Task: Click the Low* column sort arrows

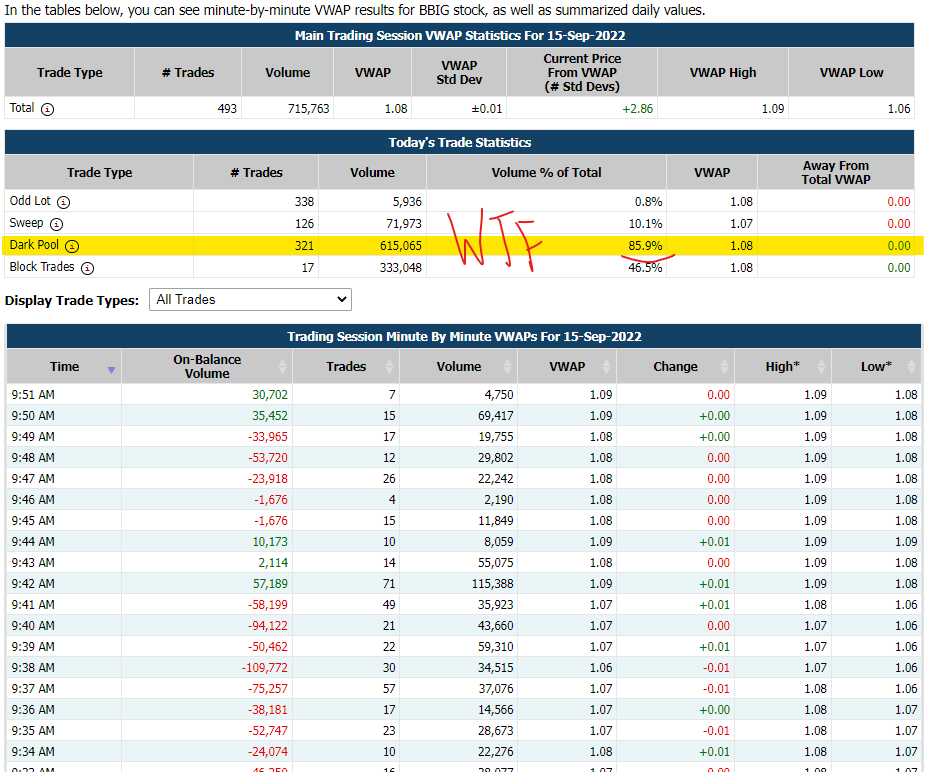Action: coord(912,366)
